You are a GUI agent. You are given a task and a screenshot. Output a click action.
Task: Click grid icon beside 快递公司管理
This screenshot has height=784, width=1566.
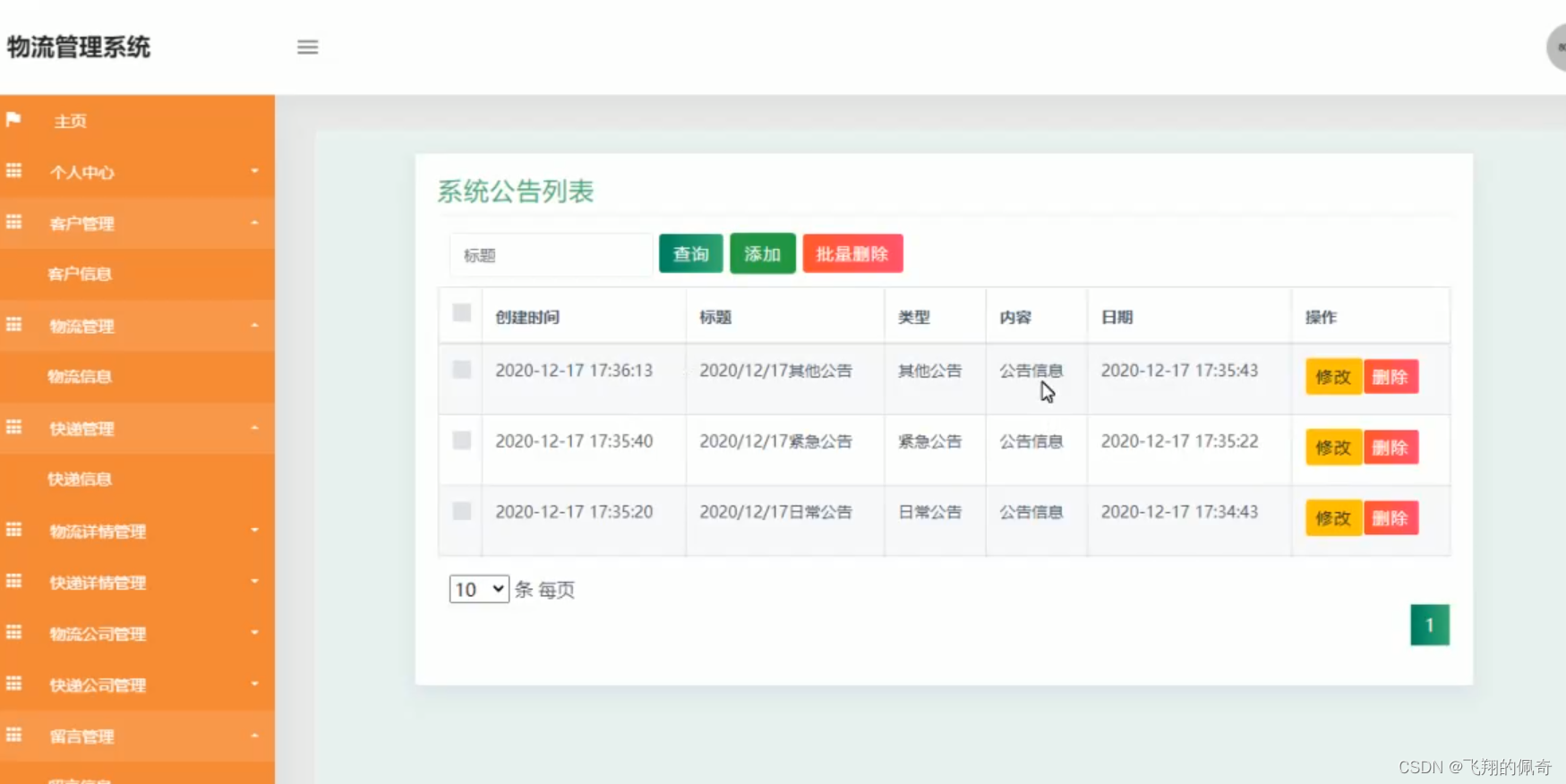[x=13, y=684]
